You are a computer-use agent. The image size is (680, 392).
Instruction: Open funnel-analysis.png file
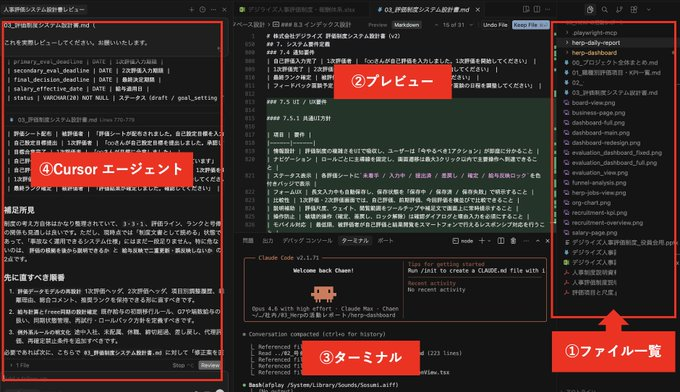(x=599, y=183)
